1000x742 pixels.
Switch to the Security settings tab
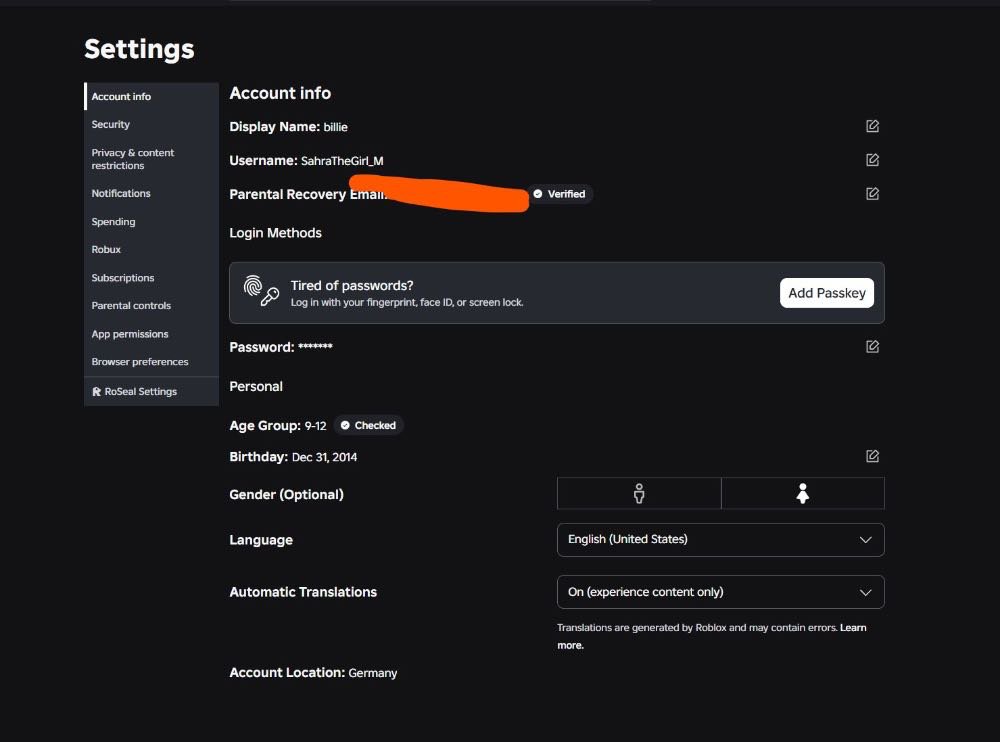coord(110,124)
